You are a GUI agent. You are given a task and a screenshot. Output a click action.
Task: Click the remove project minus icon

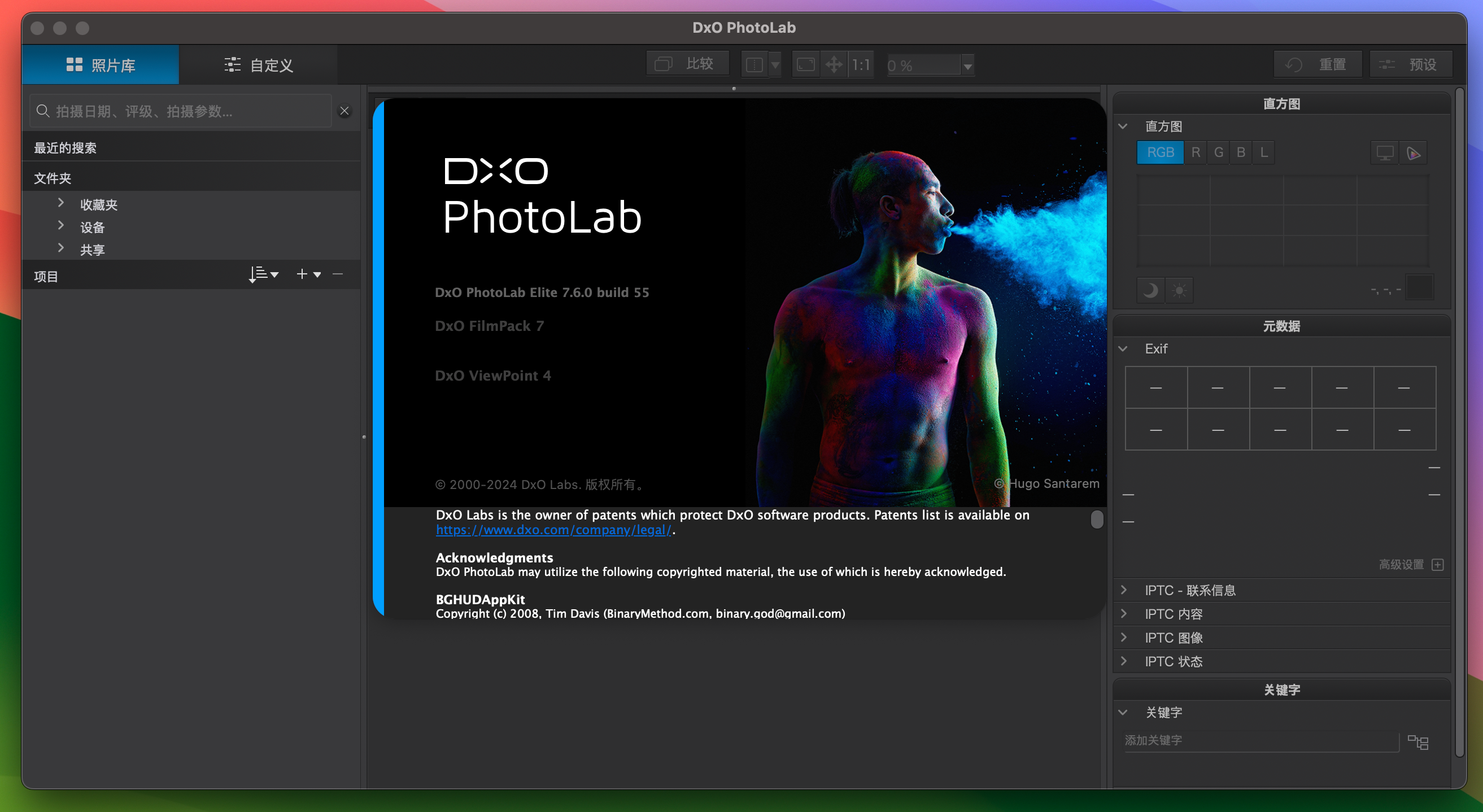(x=338, y=274)
